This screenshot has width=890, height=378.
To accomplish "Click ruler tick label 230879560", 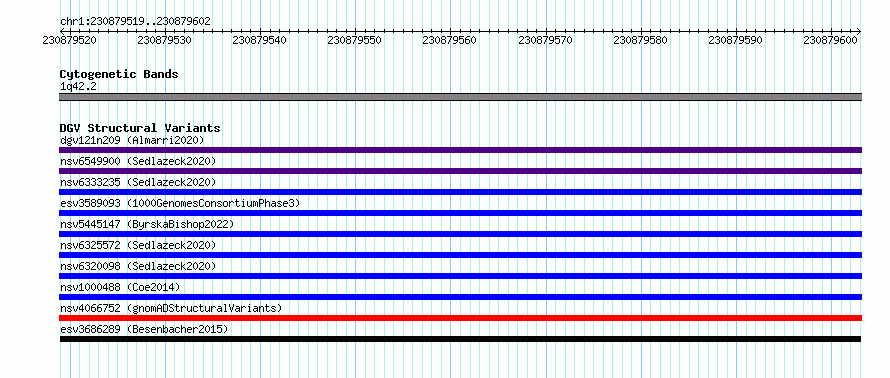I will (450, 40).
